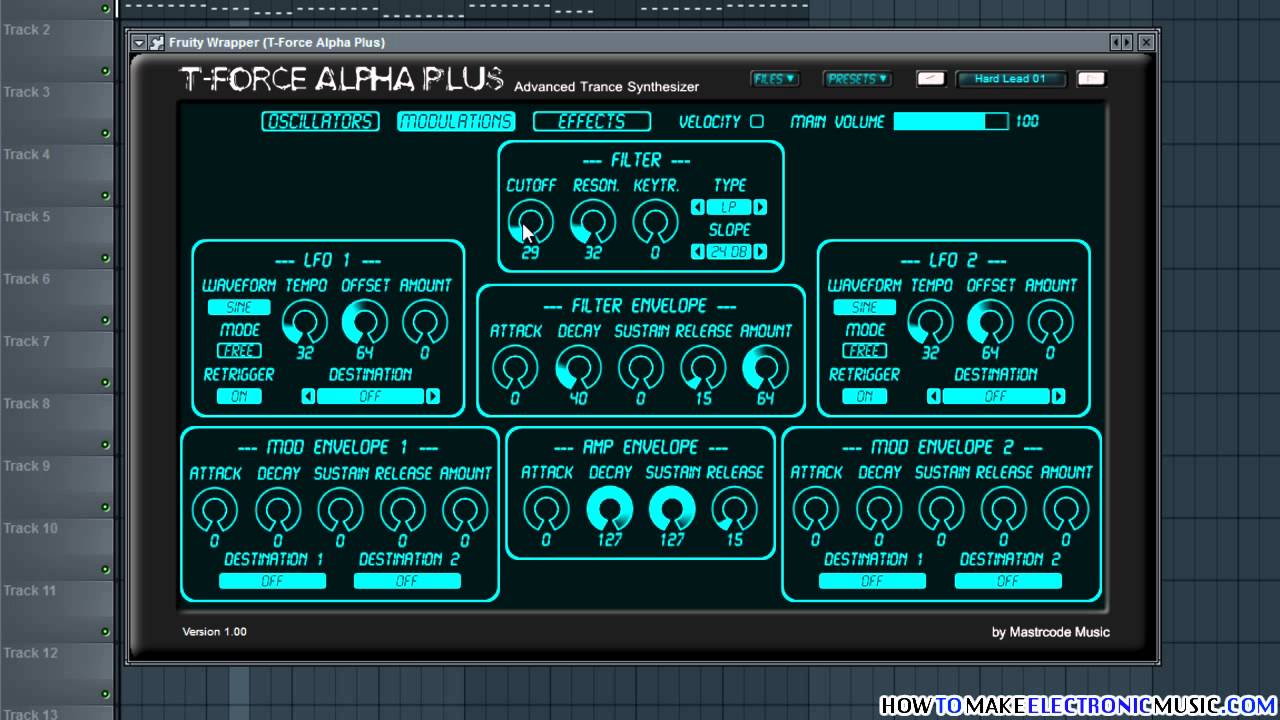Click the LFO 1 AMOUNT knob
The width and height of the screenshot is (1280, 720).
tap(425, 322)
